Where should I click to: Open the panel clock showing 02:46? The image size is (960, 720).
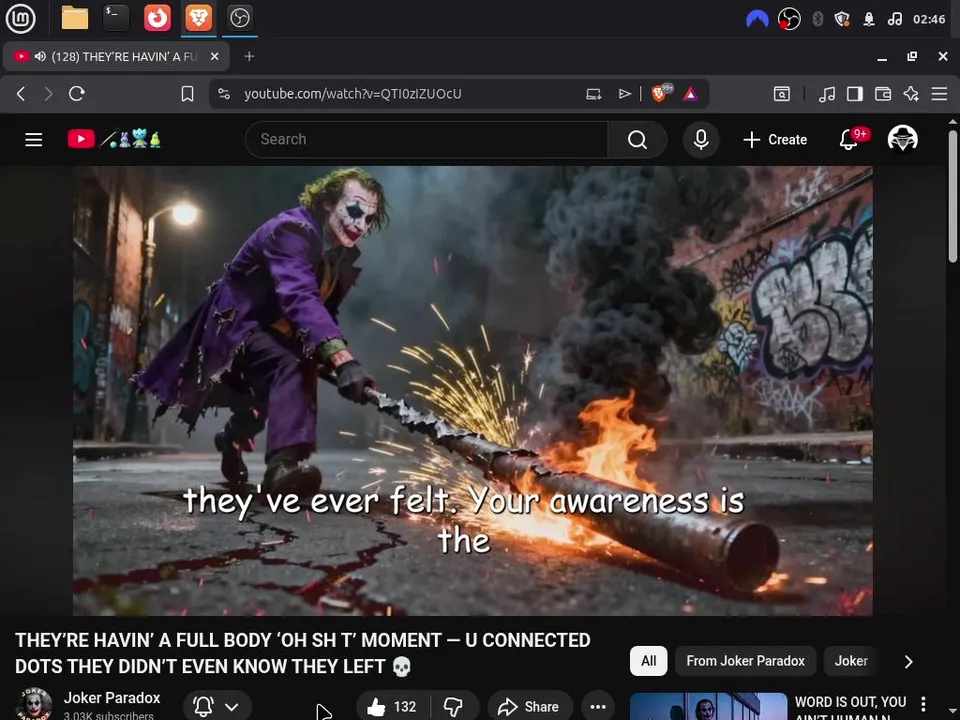click(x=929, y=19)
